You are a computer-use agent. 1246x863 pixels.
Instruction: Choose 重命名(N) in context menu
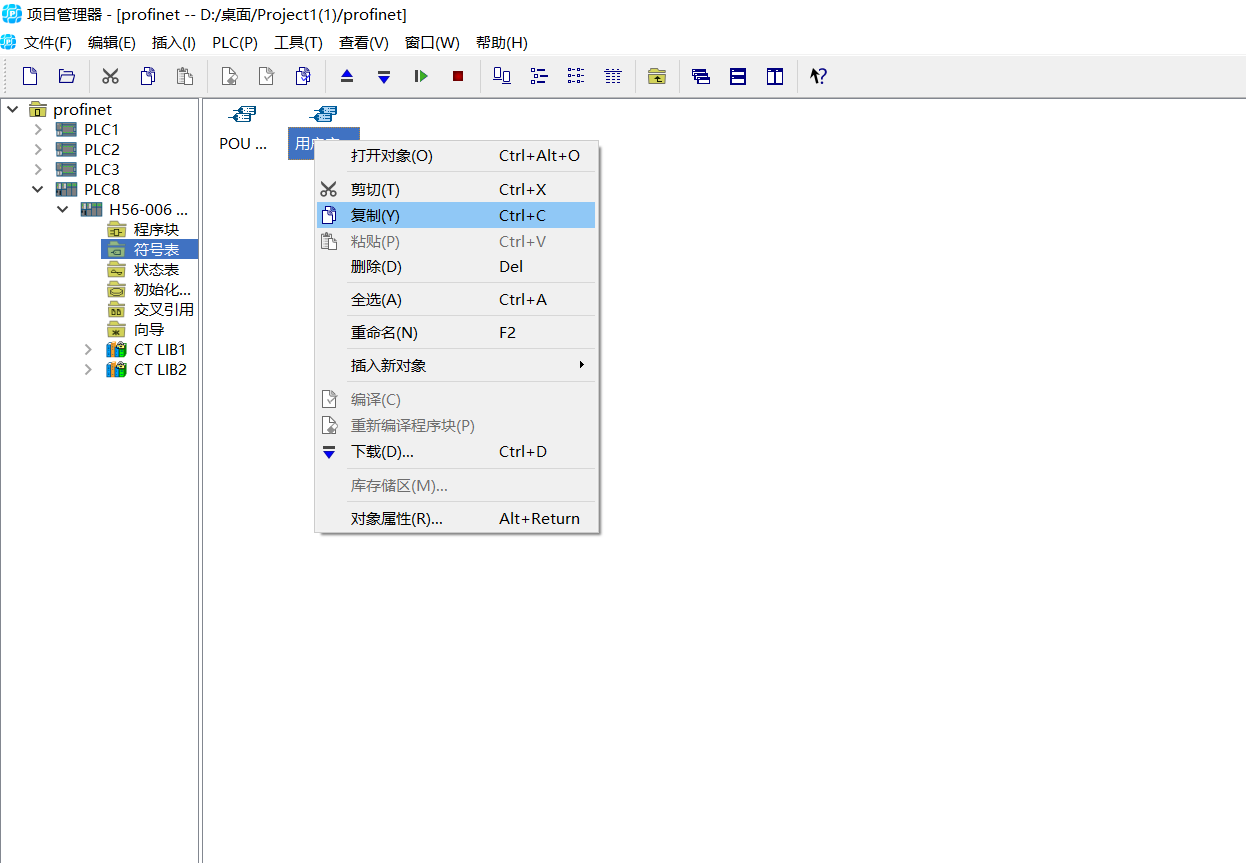pos(456,332)
